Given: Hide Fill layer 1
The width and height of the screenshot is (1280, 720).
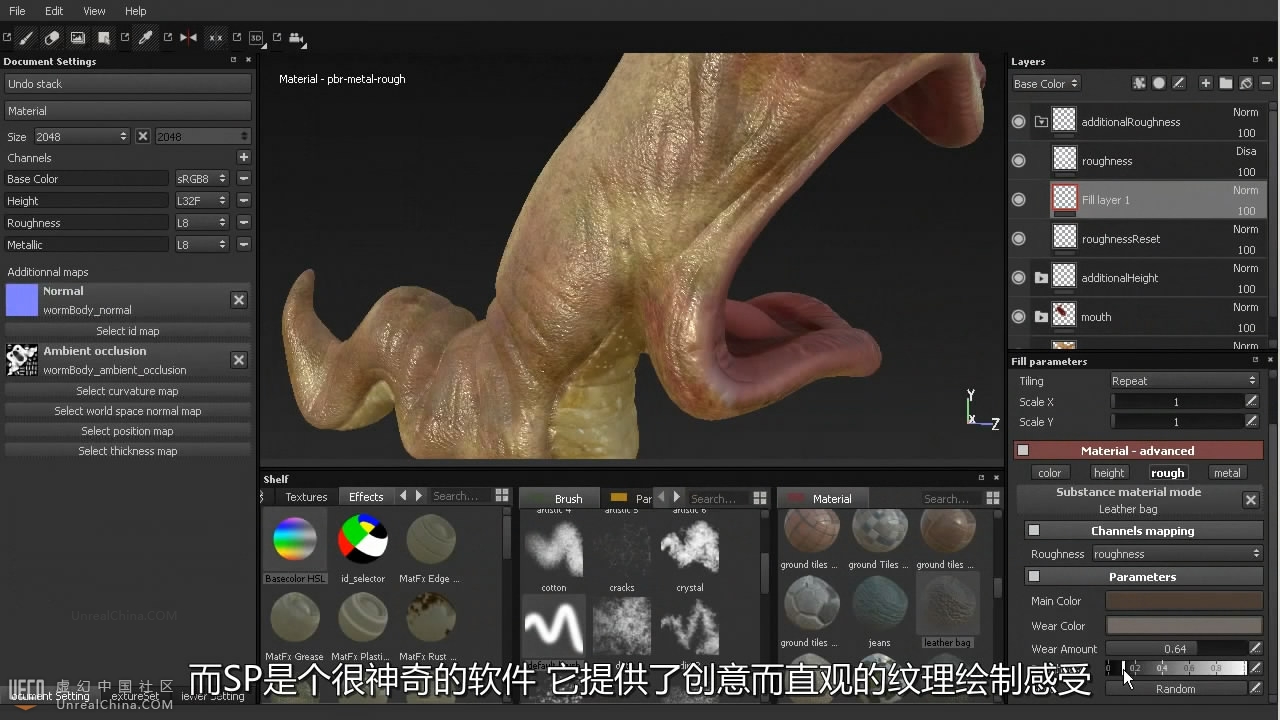Looking at the screenshot, I should pyautogui.click(x=1018, y=200).
